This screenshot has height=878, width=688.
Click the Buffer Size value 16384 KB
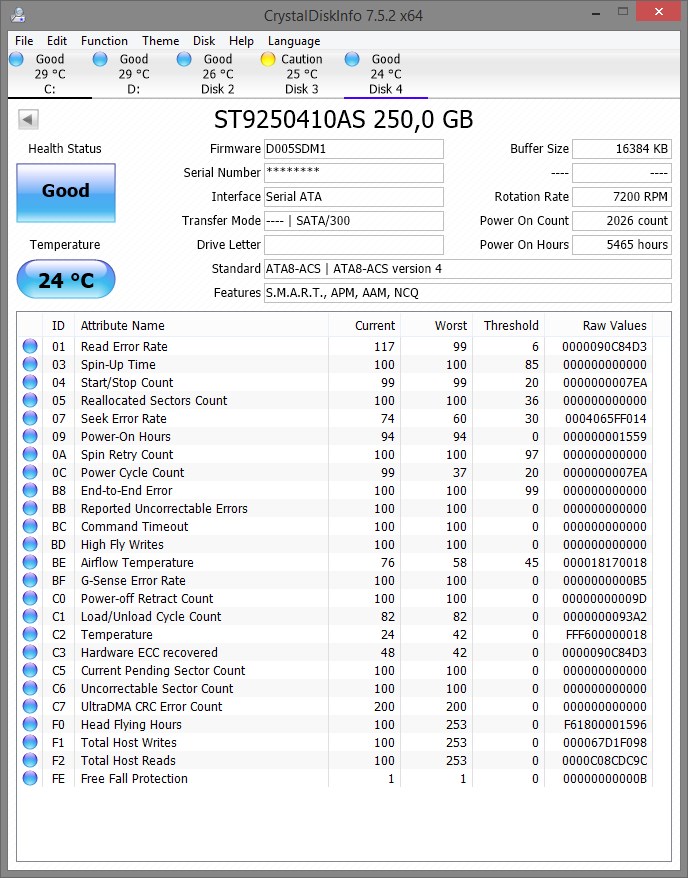pyautogui.click(x=621, y=149)
